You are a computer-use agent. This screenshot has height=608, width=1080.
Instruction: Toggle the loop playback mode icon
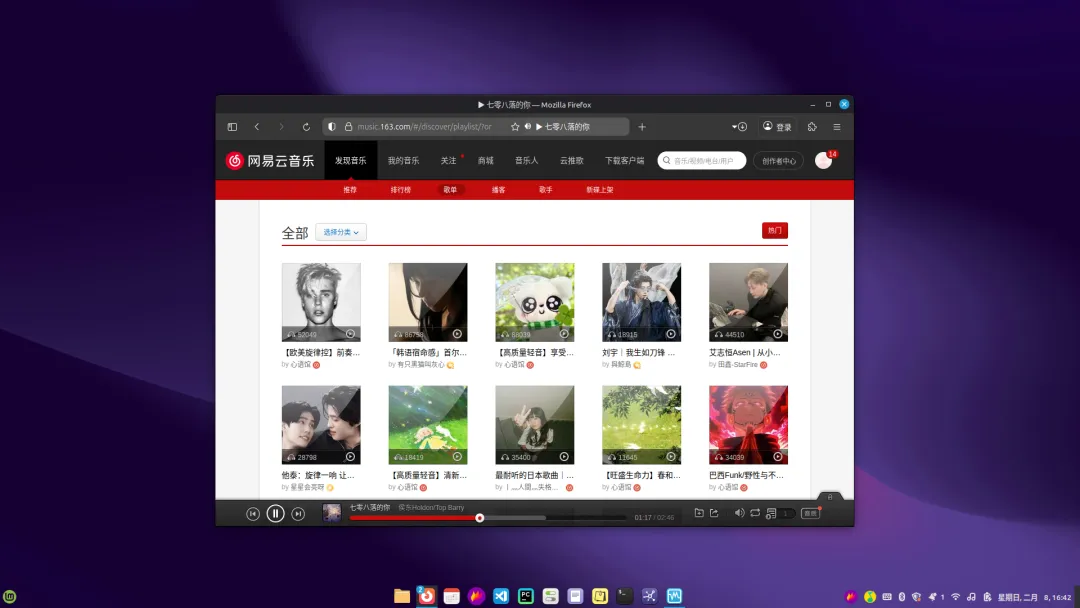pos(755,513)
